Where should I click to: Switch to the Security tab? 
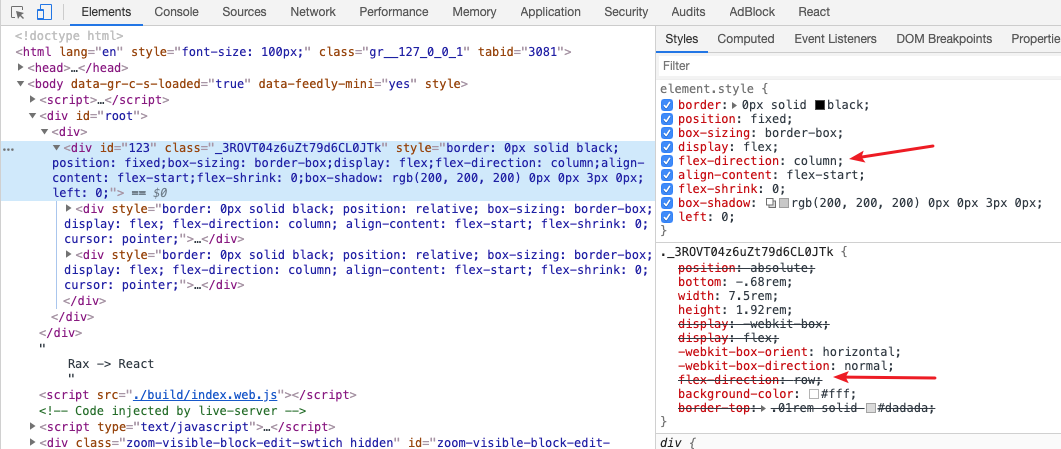click(x=626, y=12)
